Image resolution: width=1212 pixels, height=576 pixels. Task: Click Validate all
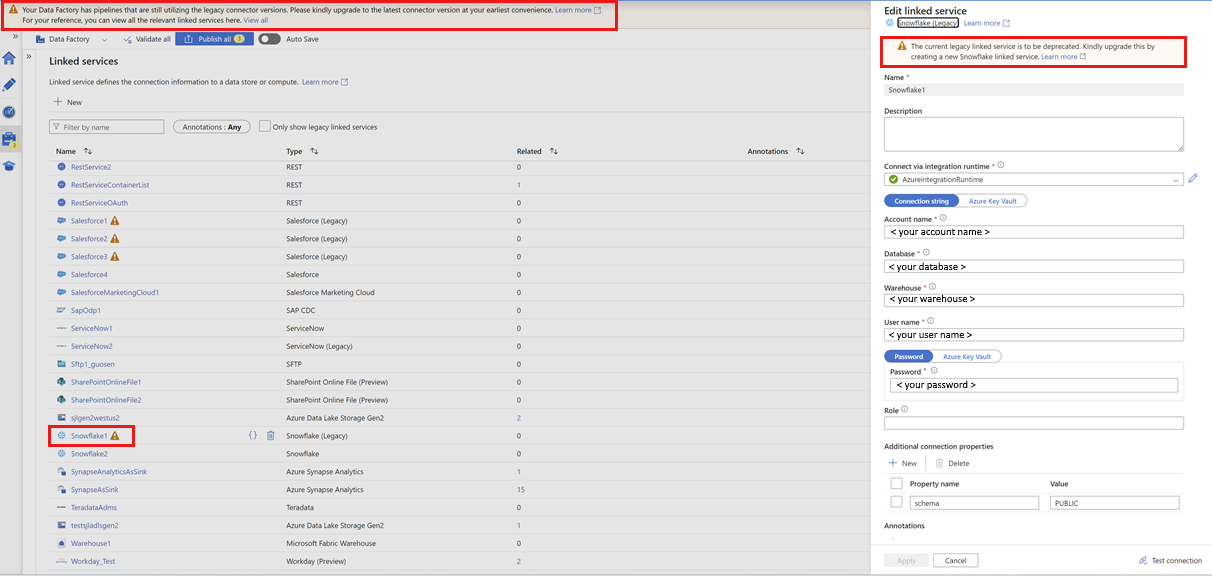pos(146,39)
